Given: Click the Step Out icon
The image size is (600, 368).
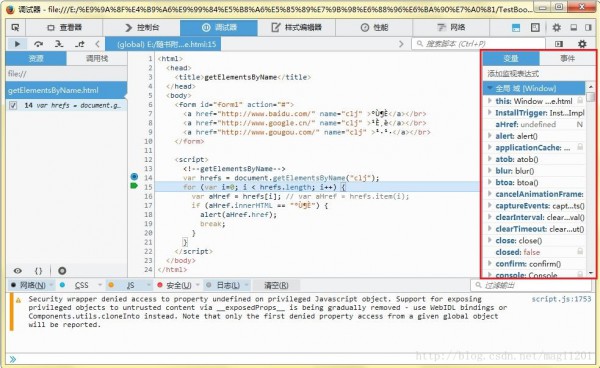Looking at the screenshot, I should click(80, 44).
